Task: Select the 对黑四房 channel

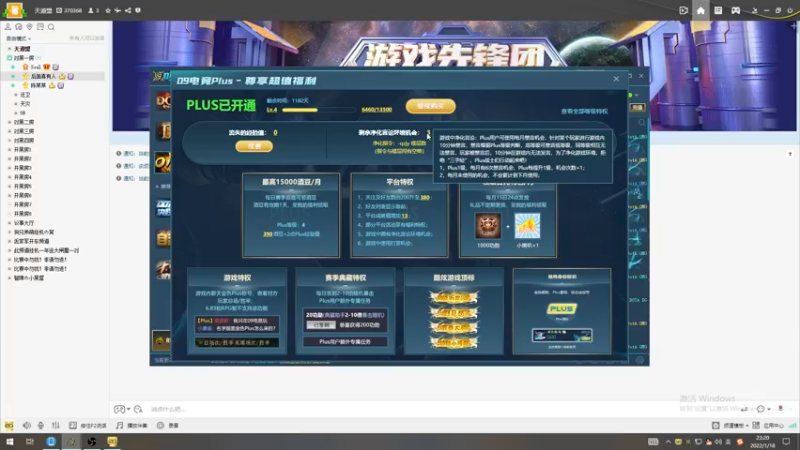Action: pos(24,140)
